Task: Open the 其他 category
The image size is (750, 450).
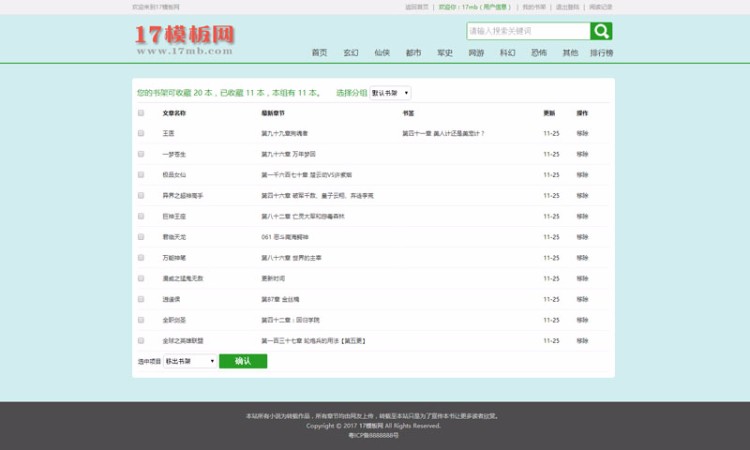Action: 570,53
